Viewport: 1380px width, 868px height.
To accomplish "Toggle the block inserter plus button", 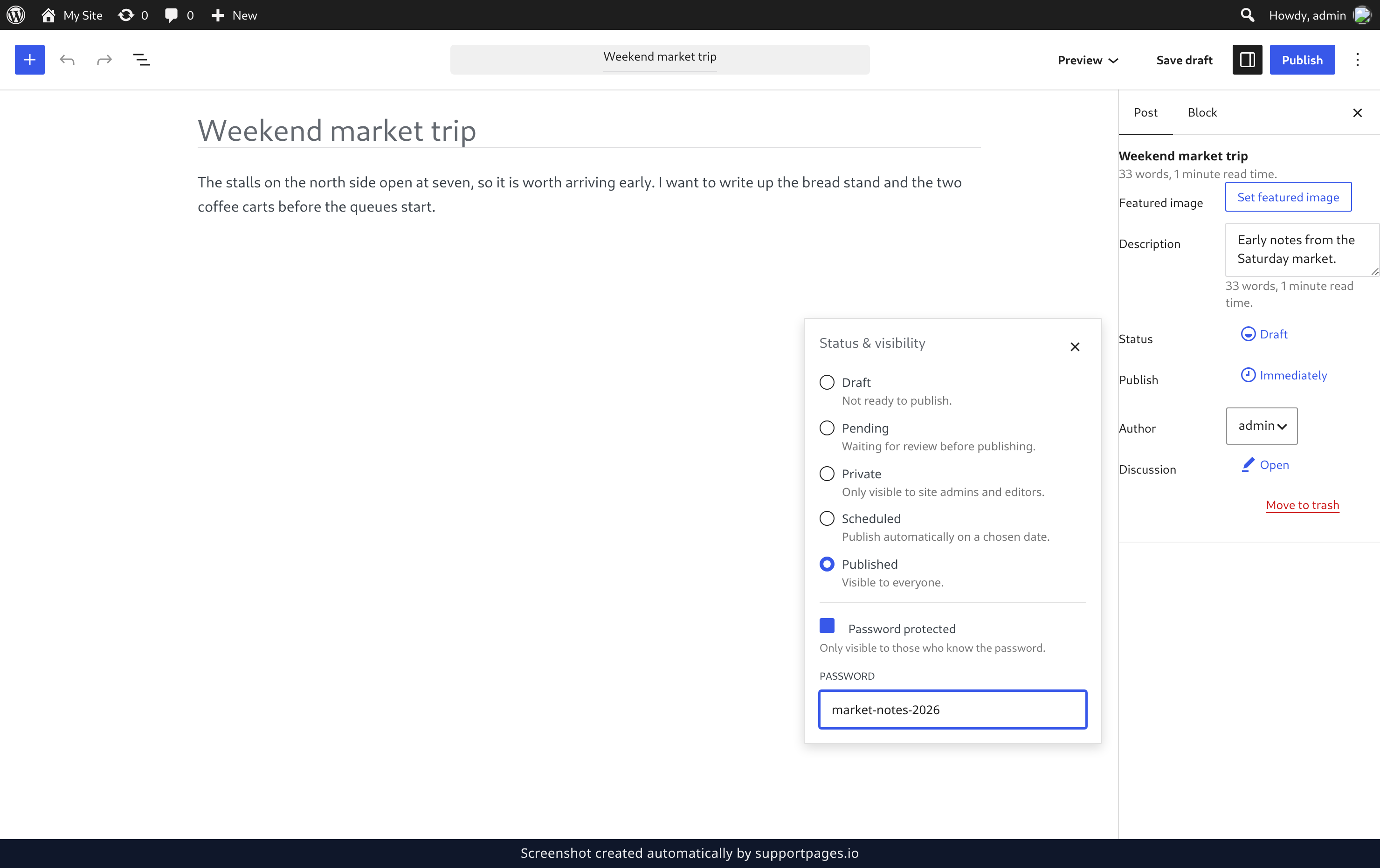I will coord(30,60).
